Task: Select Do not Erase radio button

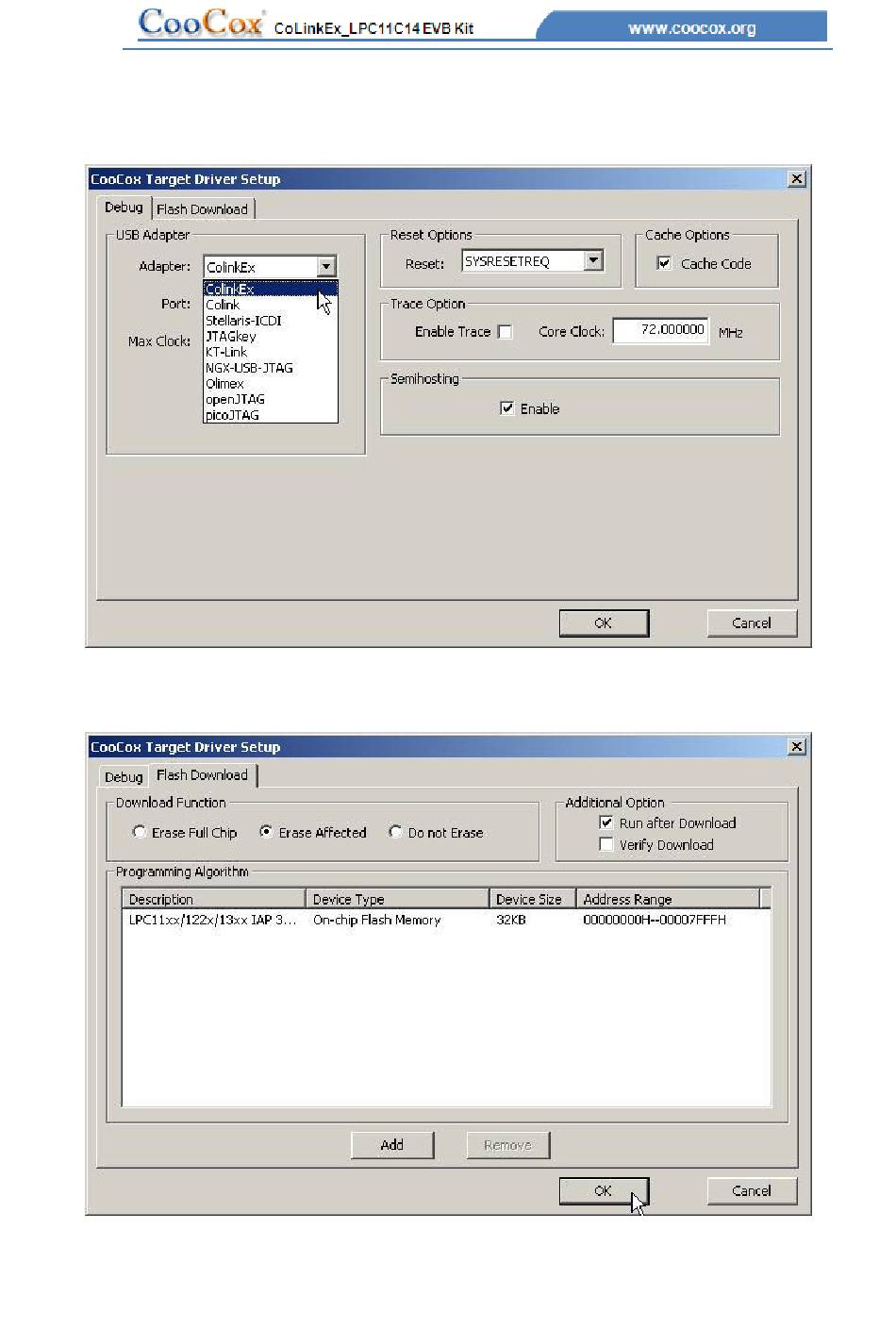Action: coord(395,832)
